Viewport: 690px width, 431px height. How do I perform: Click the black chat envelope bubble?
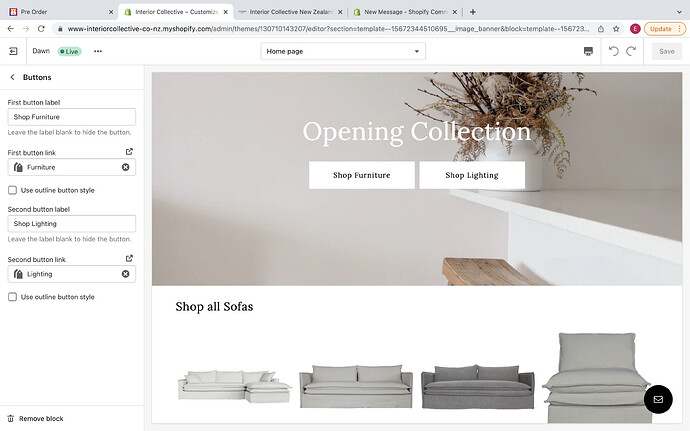(x=658, y=399)
